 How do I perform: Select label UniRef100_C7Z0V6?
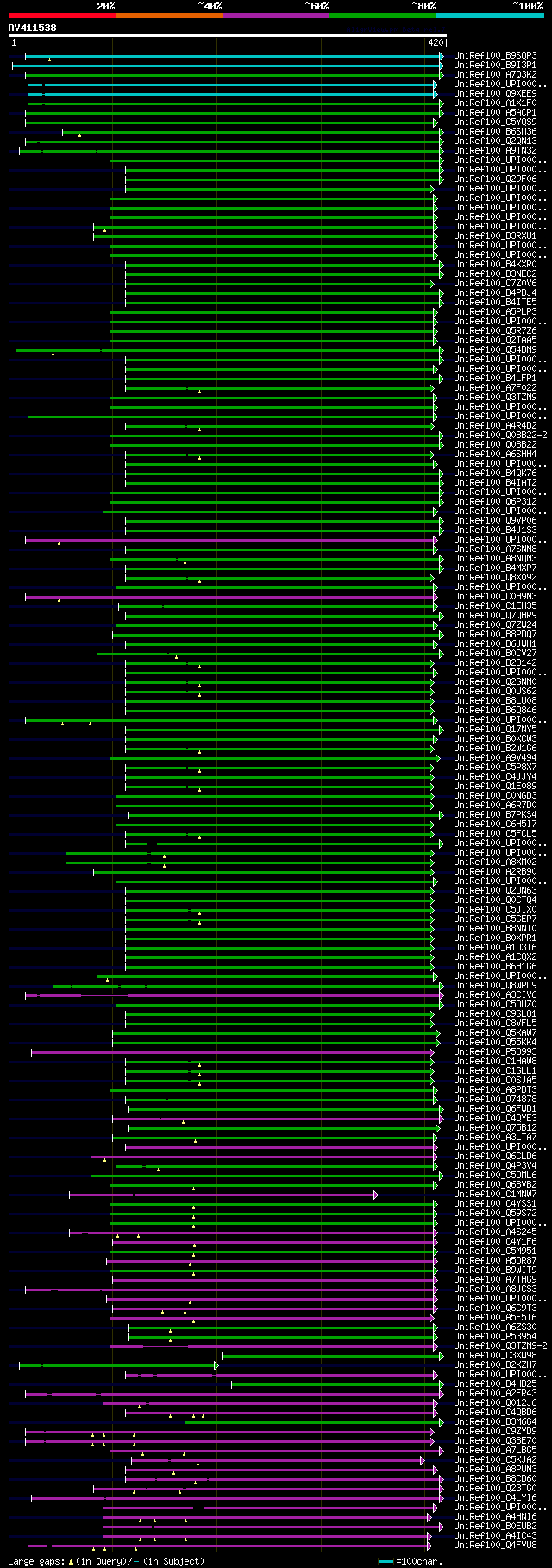[x=495, y=283]
